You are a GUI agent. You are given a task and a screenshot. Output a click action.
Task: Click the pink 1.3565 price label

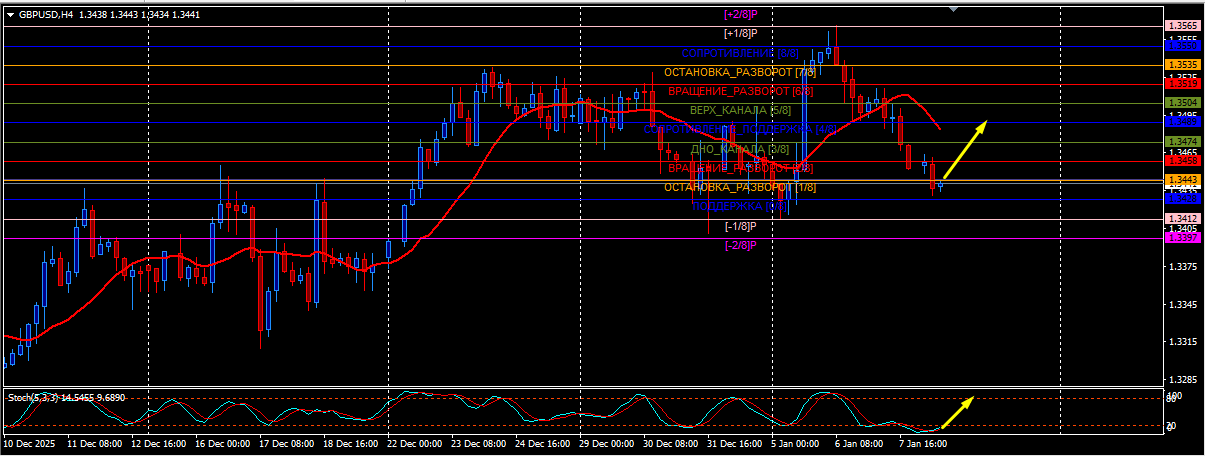1183,26
